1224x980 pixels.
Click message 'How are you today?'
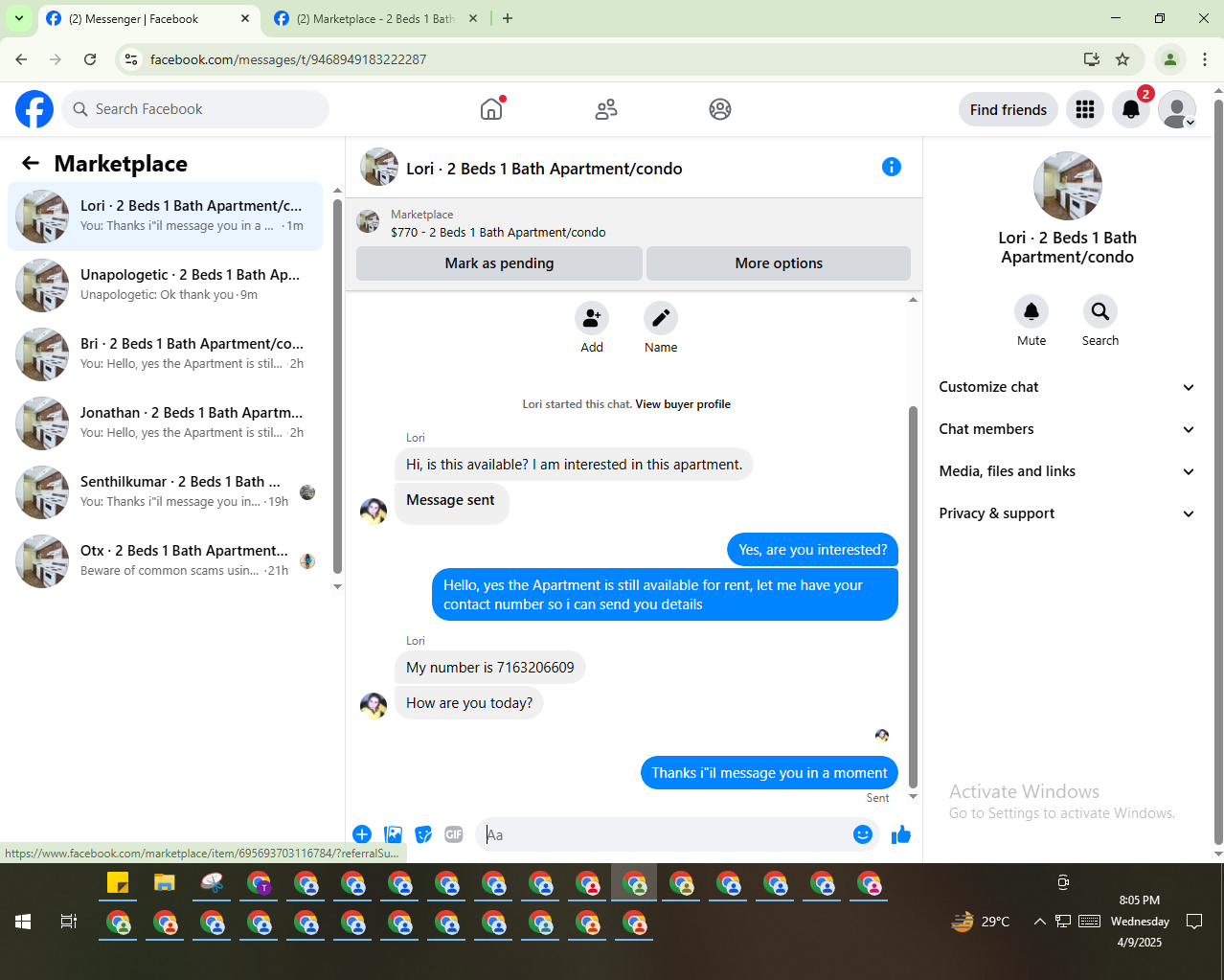click(x=469, y=703)
